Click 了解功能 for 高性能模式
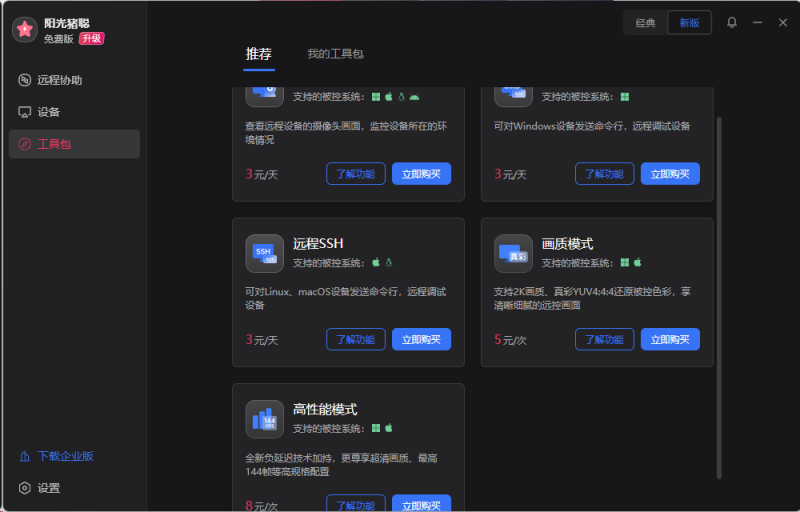The width and height of the screenshot is (800, 512). pyautogui.click(x=356, y=503)
